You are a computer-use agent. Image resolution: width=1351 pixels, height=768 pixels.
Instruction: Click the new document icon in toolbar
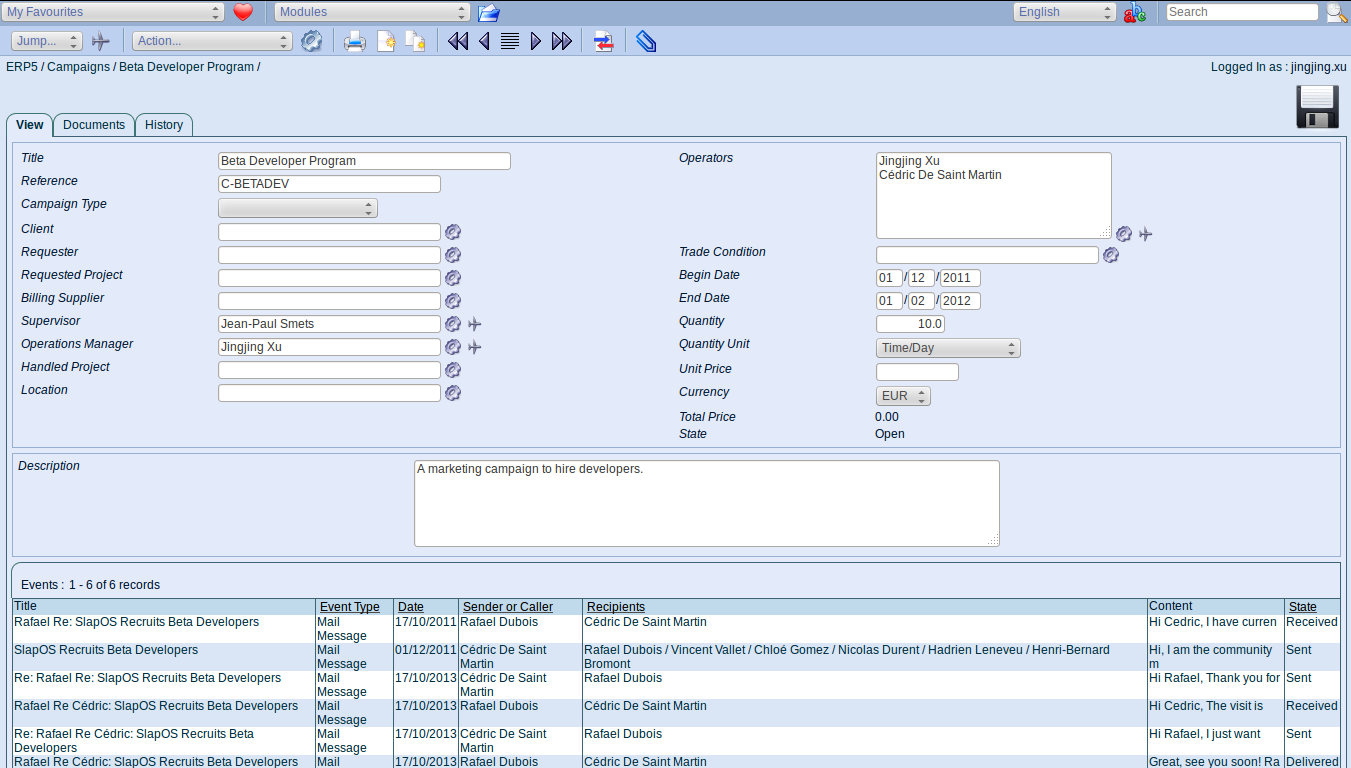tap(386, 41)
